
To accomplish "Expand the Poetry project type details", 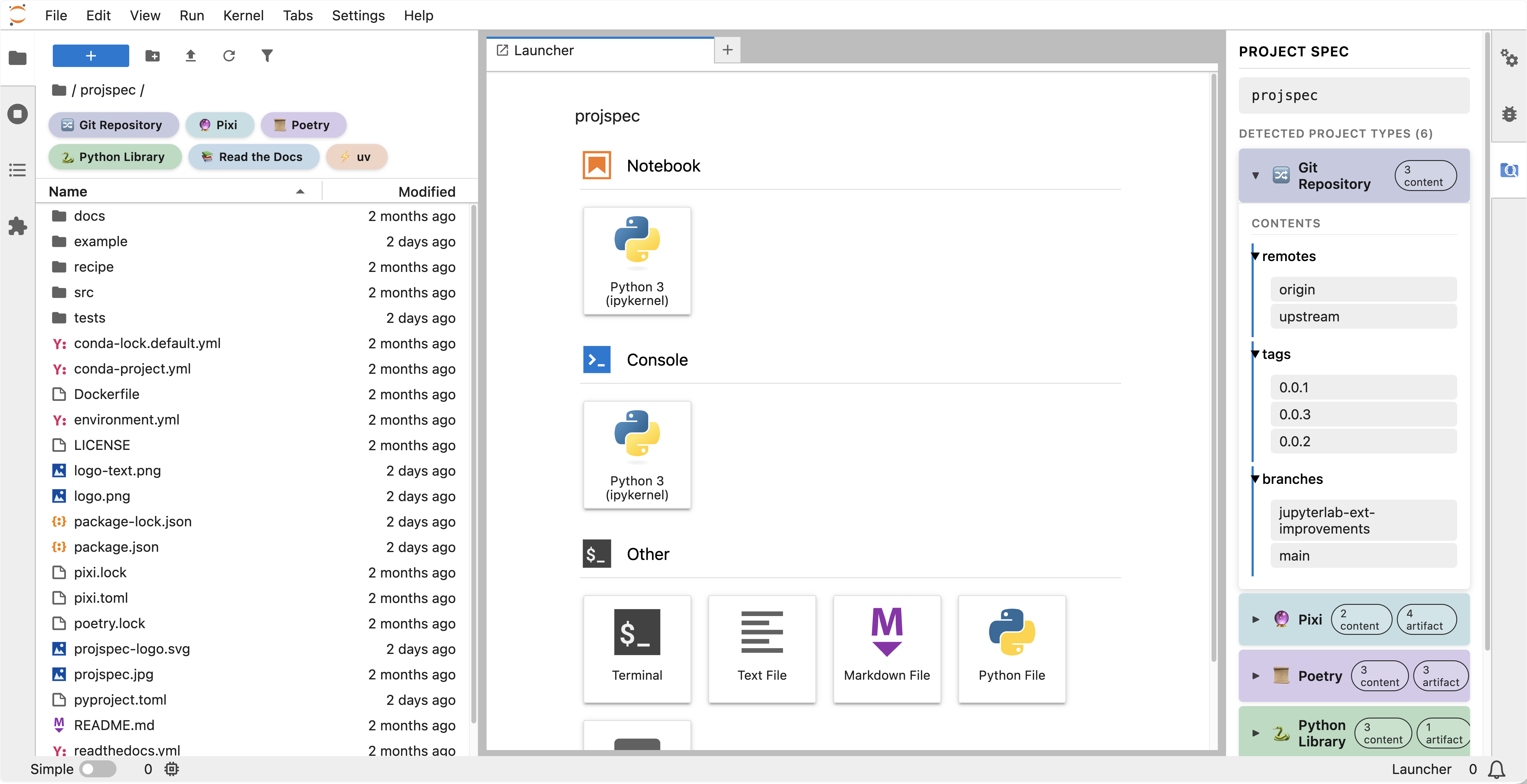I will (1255, 675).
